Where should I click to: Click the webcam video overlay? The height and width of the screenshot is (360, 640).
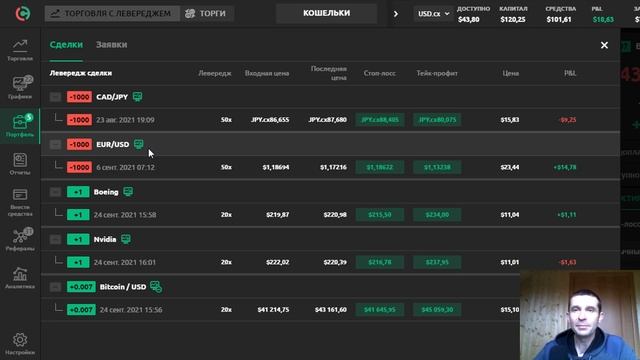pyautogui.click(x=580, y=315)
